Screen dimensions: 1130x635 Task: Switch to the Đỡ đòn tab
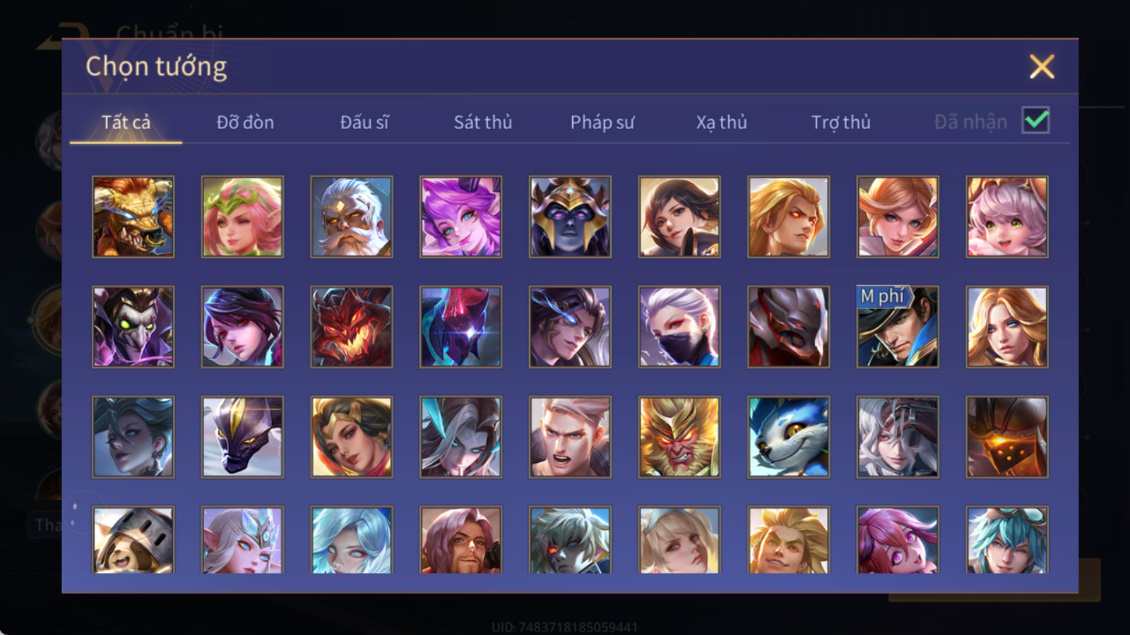pos(245,123)
